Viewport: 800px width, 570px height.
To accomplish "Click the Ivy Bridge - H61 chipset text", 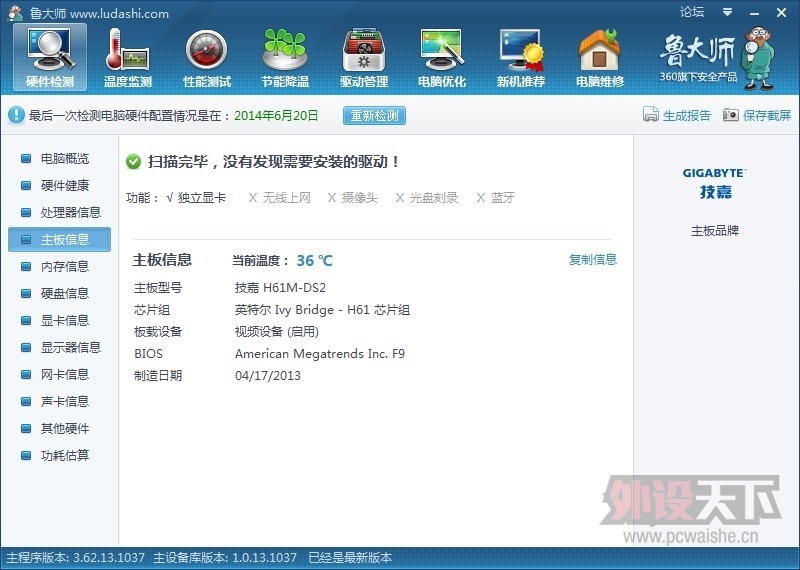I will [x=322, y=310].
